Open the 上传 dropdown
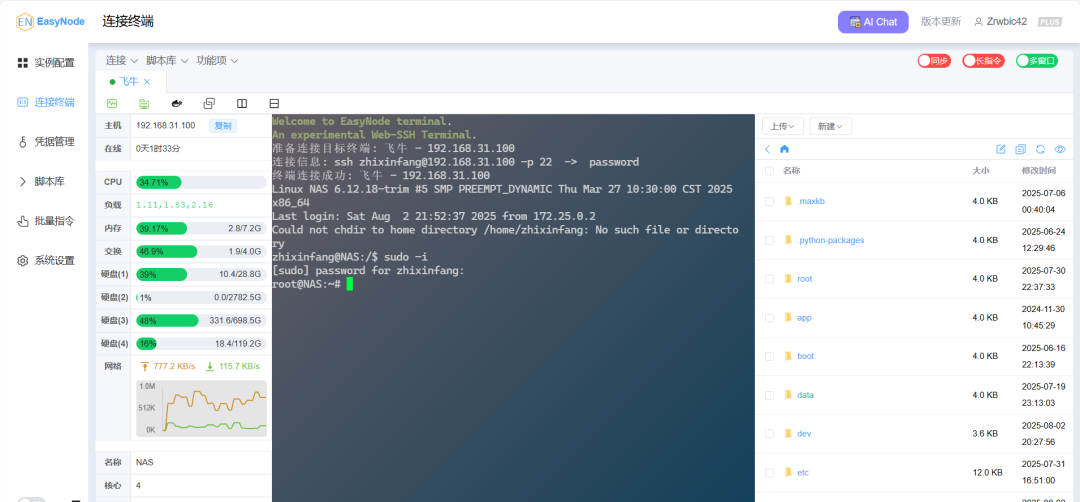Viewport: 1080px width, 502px height. pyautogui.click(x=783, y=126)
